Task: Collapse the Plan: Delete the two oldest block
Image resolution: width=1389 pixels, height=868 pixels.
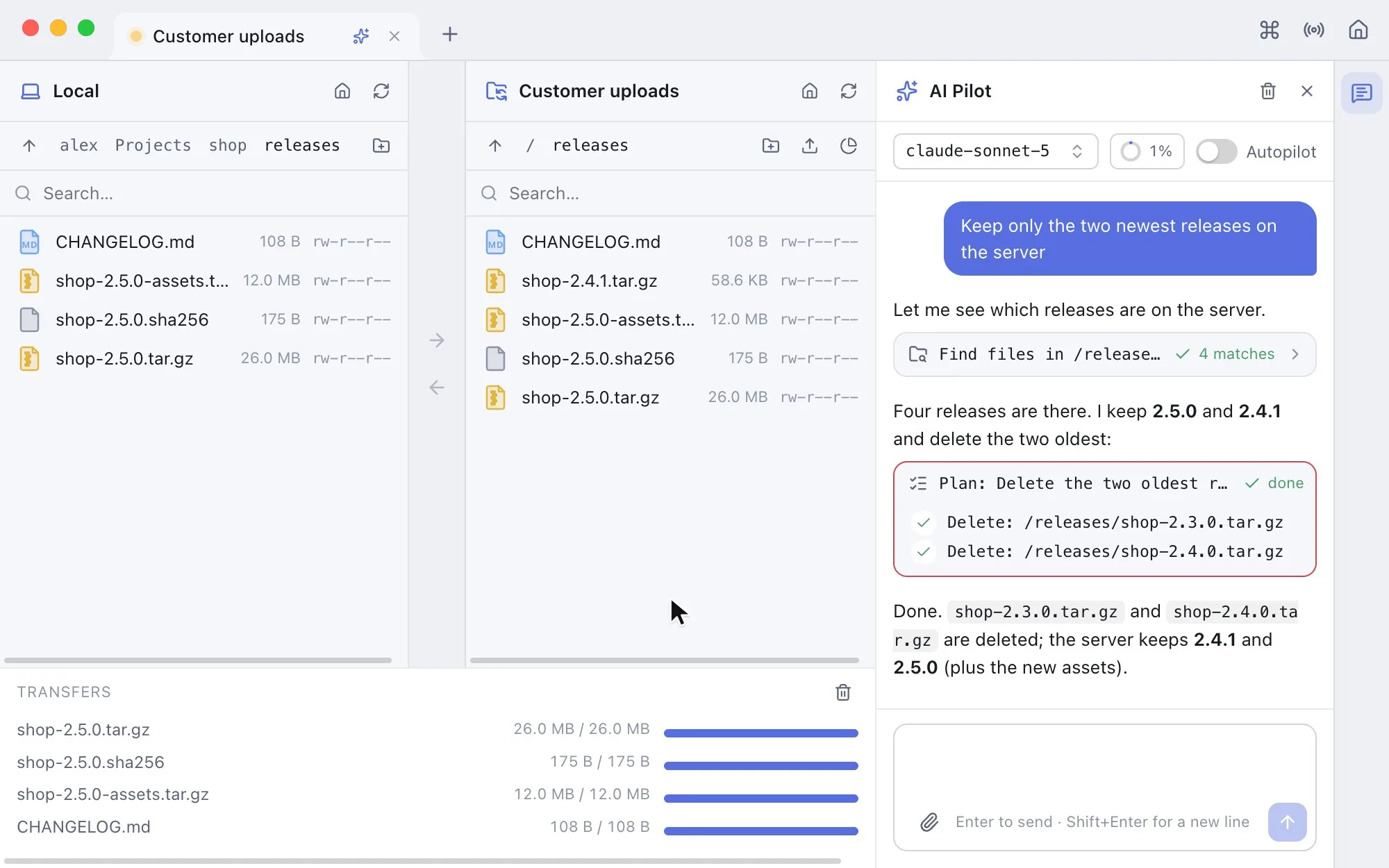Action: coord(1104,483)
